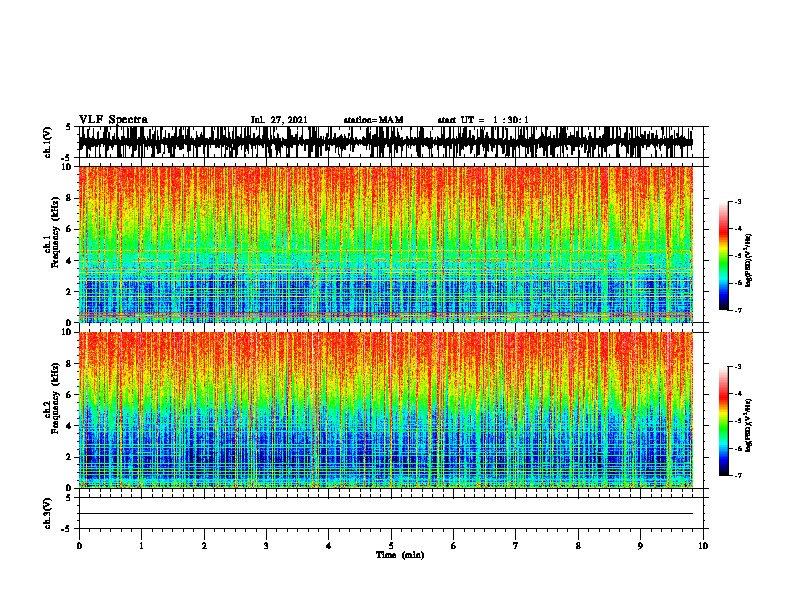Click time axis tick label "8"

(578, 546)
